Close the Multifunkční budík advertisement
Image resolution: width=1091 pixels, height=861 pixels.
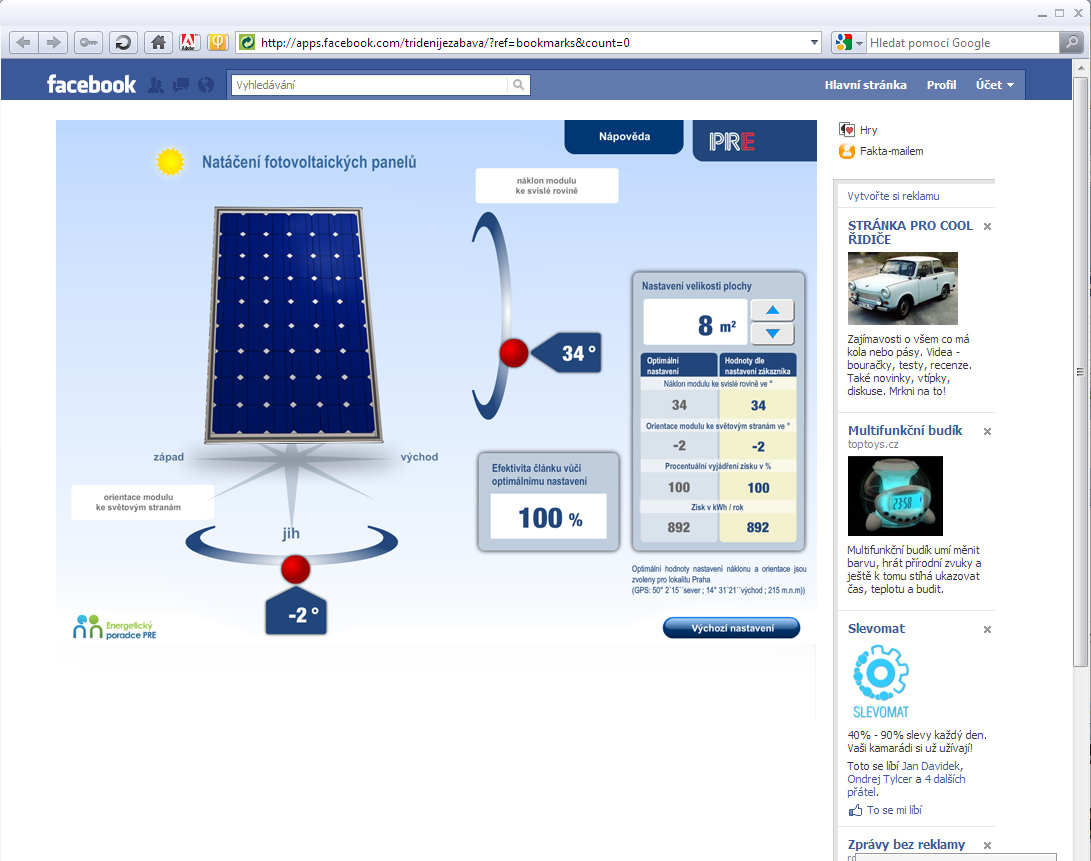(987, 431)
